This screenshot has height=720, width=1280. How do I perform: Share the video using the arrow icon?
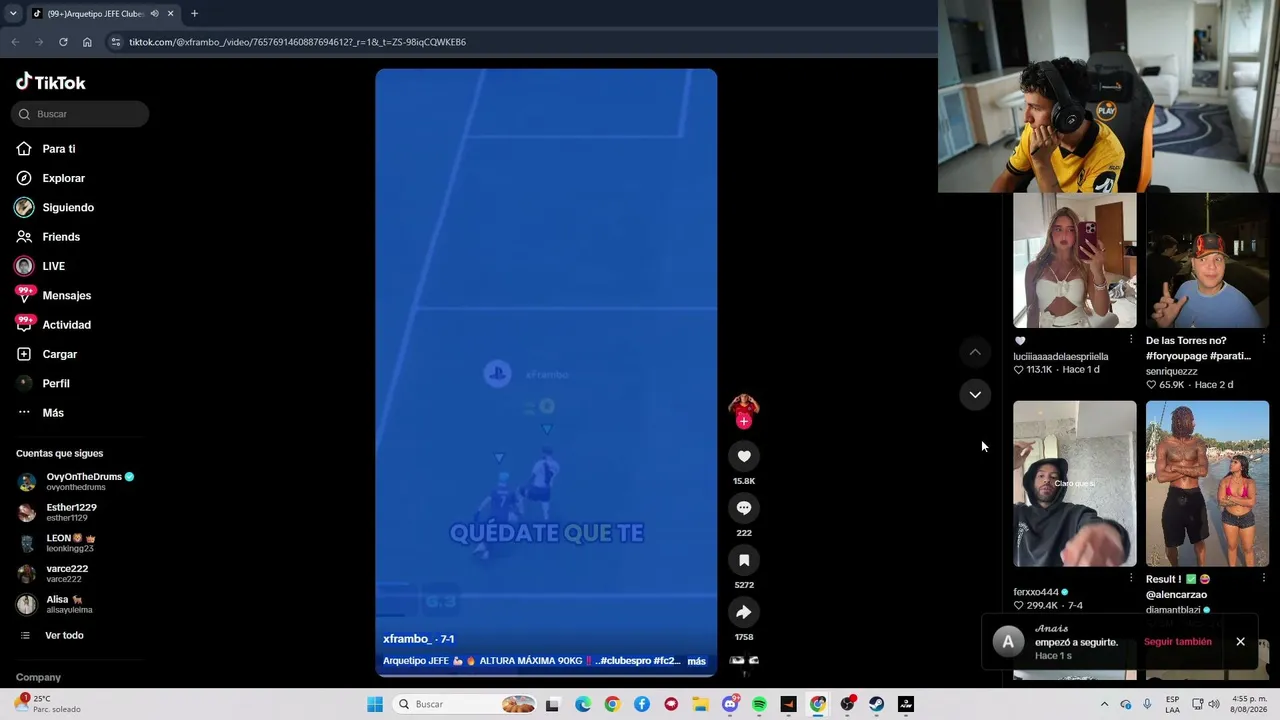pyautogui.click(x=744, y=613)
